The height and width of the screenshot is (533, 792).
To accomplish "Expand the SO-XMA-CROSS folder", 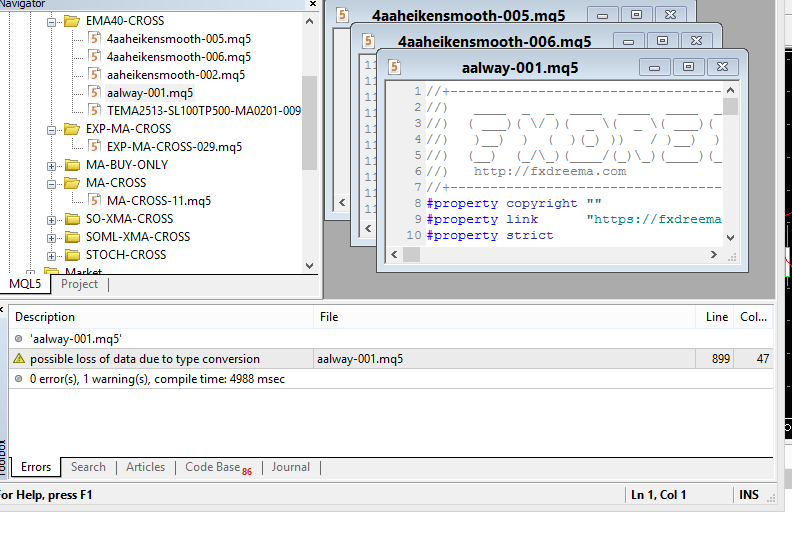I will pos(52,220).
